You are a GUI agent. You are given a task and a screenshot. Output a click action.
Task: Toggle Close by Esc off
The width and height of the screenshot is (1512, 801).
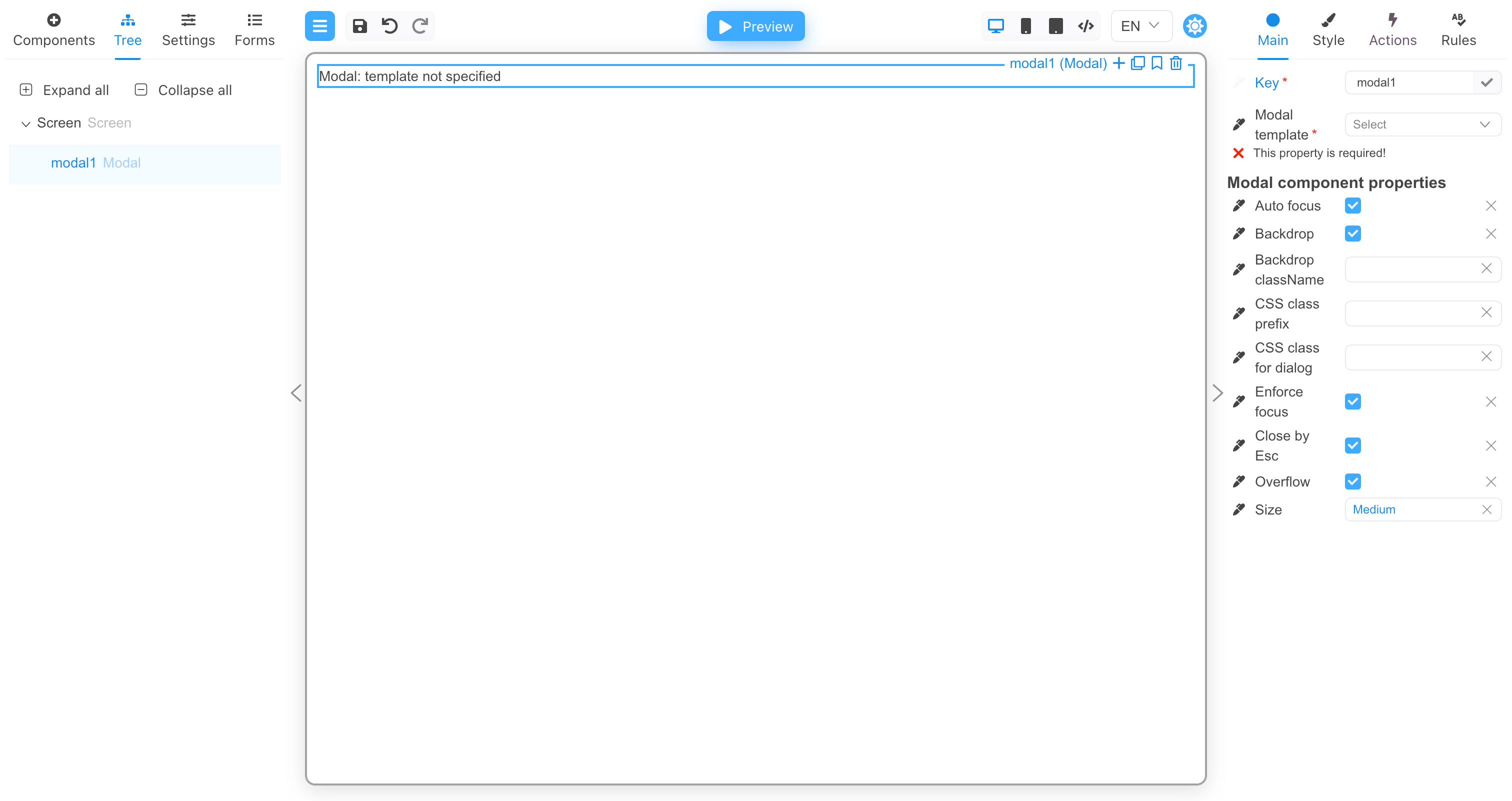(x=1353, y=445)
